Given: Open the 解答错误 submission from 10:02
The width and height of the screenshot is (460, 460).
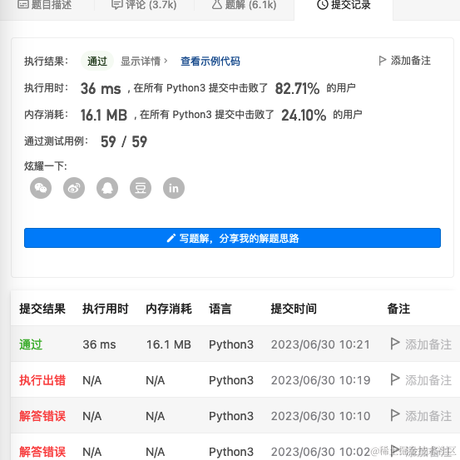Looking at the screenshot, I should coord(42,452).
